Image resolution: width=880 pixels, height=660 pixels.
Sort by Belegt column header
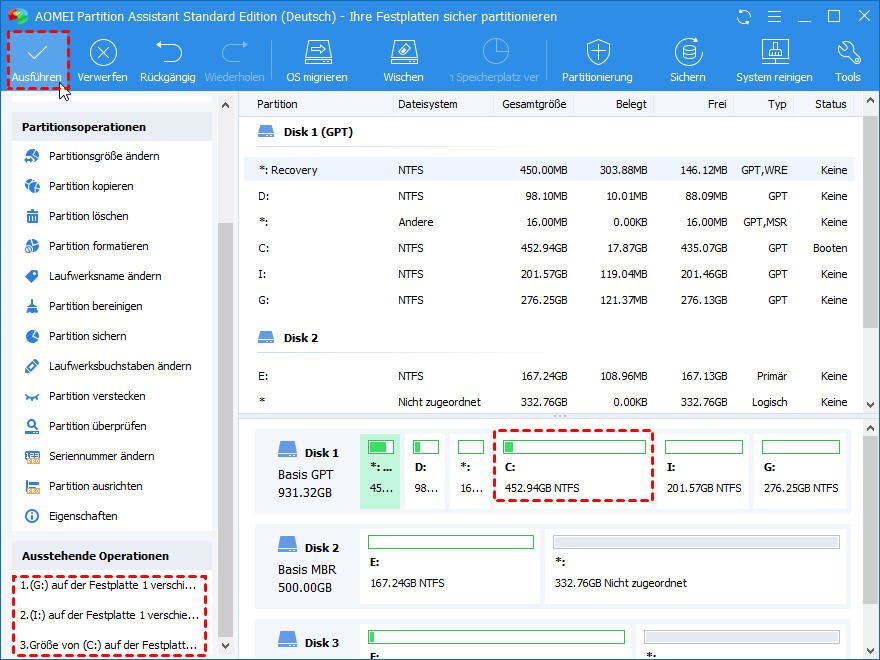[631, 104]
